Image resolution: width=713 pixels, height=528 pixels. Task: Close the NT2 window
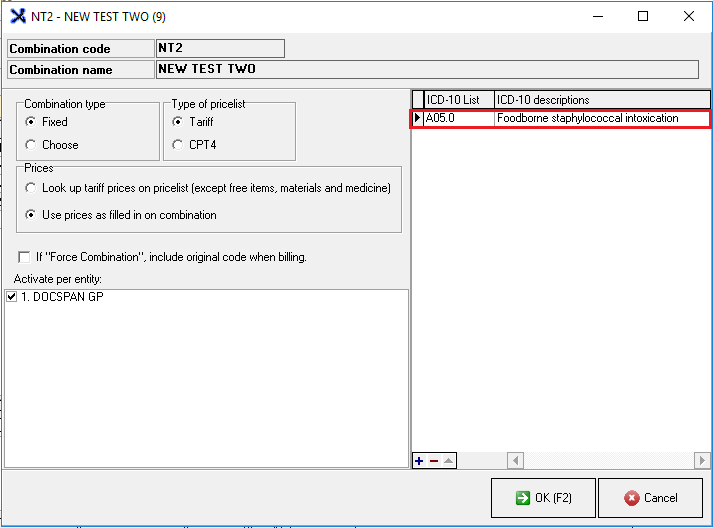click(688, 16)
